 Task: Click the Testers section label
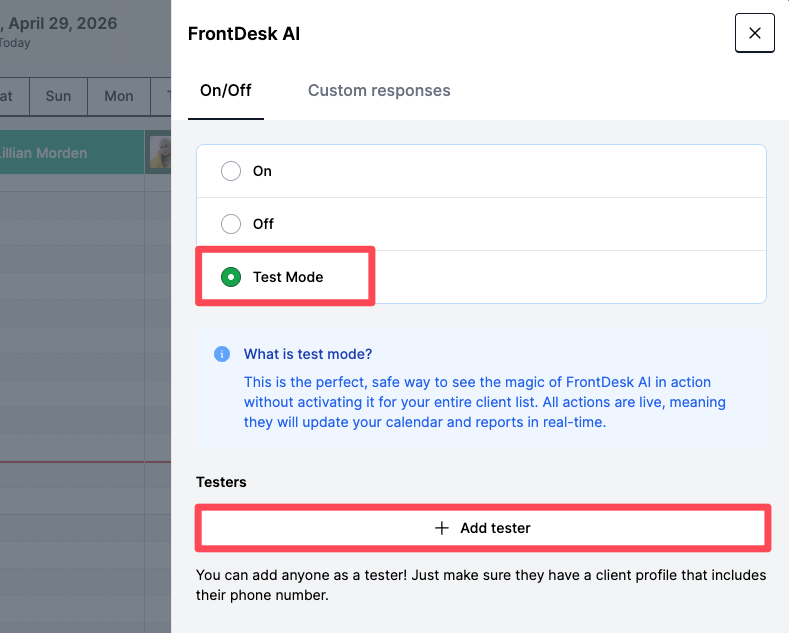coord(221,482)
